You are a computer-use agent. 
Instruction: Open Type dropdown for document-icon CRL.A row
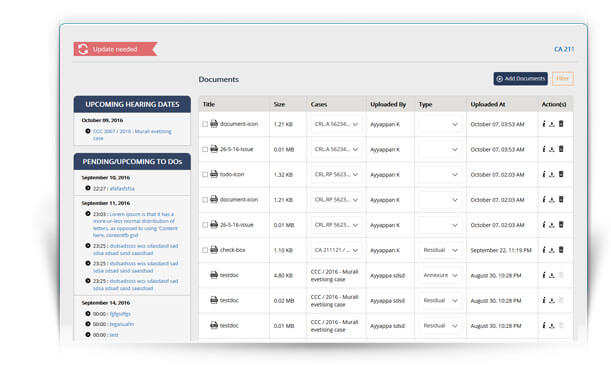(x=440, y=124)
